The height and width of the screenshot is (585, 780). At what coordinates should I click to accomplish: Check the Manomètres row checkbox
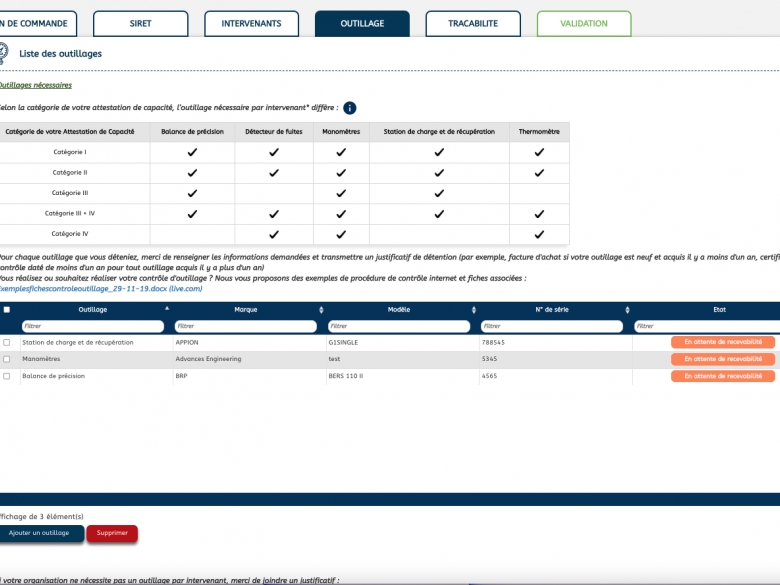(x=6, y=359)
